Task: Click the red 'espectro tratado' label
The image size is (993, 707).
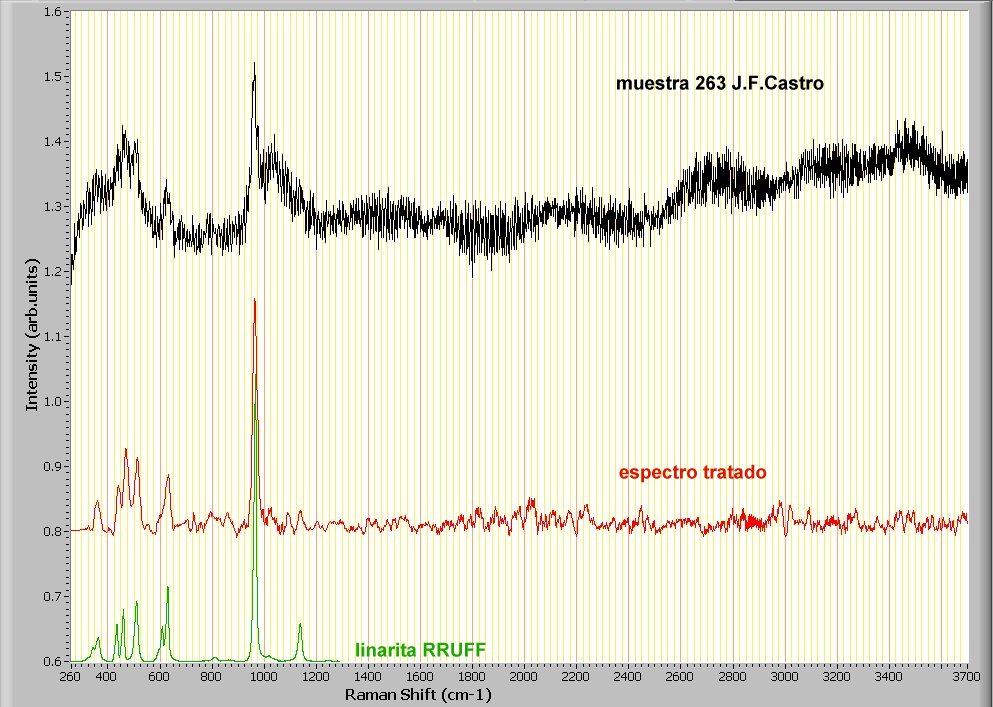Action: pyautogui.click(x=692, y=472)
